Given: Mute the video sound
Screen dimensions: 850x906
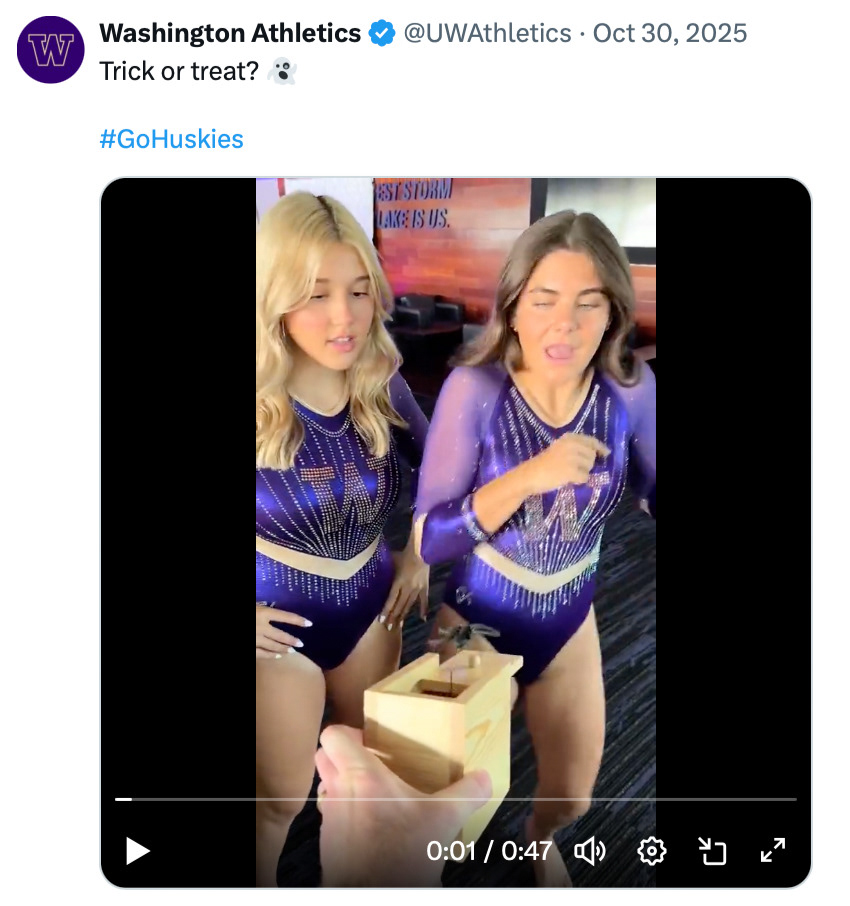Looking at the screenshot, I should (x=590, y=851).
